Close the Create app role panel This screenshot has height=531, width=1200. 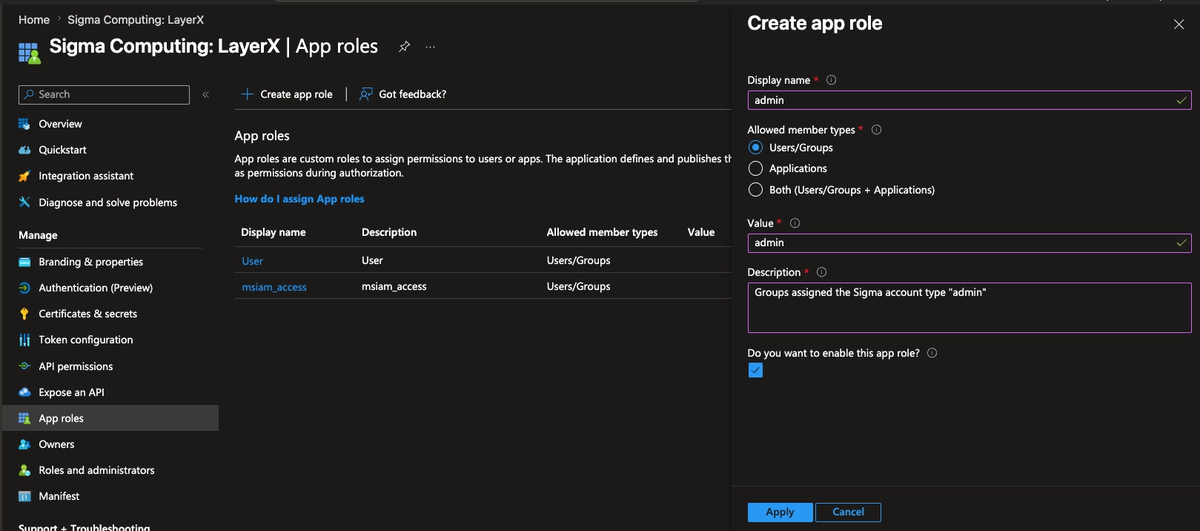pyautogui.click(x=1178, y=24)
